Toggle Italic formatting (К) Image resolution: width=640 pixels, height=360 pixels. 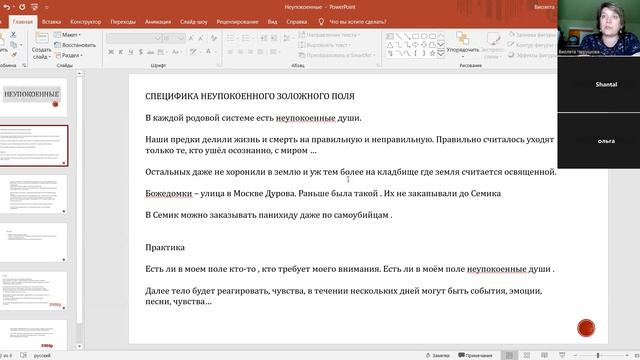pos(121,52)
